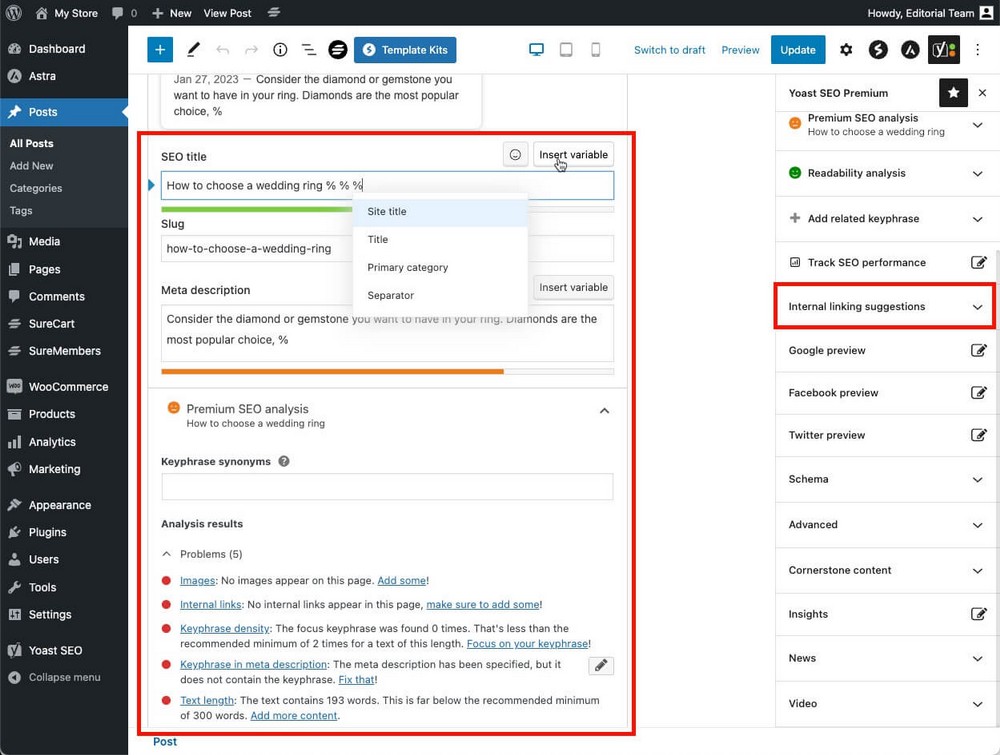
Task: Switch to desktop preview icon
Action: [x=537, y=50]
